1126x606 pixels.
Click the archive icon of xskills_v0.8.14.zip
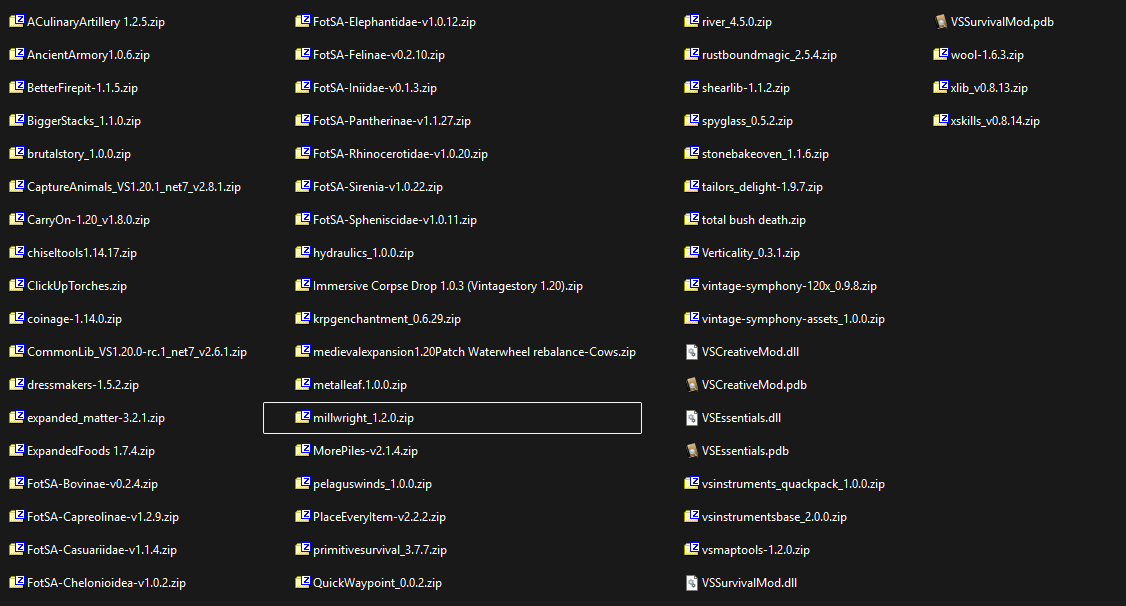[x=941, y=121]
